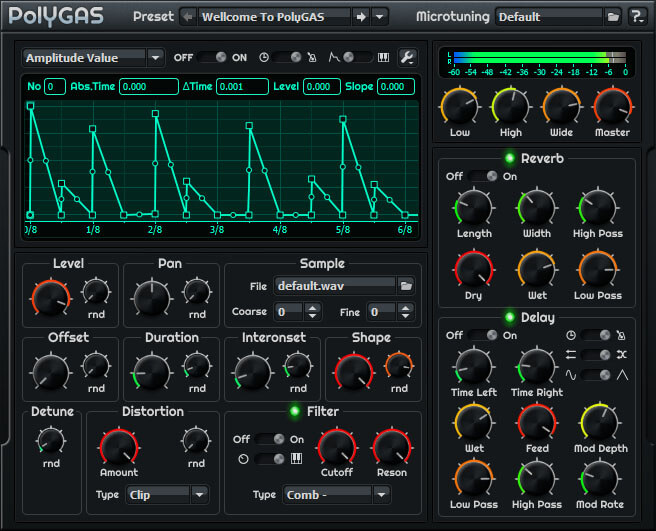This screenshot has width=656, height=531.
Task: Click the Microtuning folder browse icon
Action: pos(613,17)
